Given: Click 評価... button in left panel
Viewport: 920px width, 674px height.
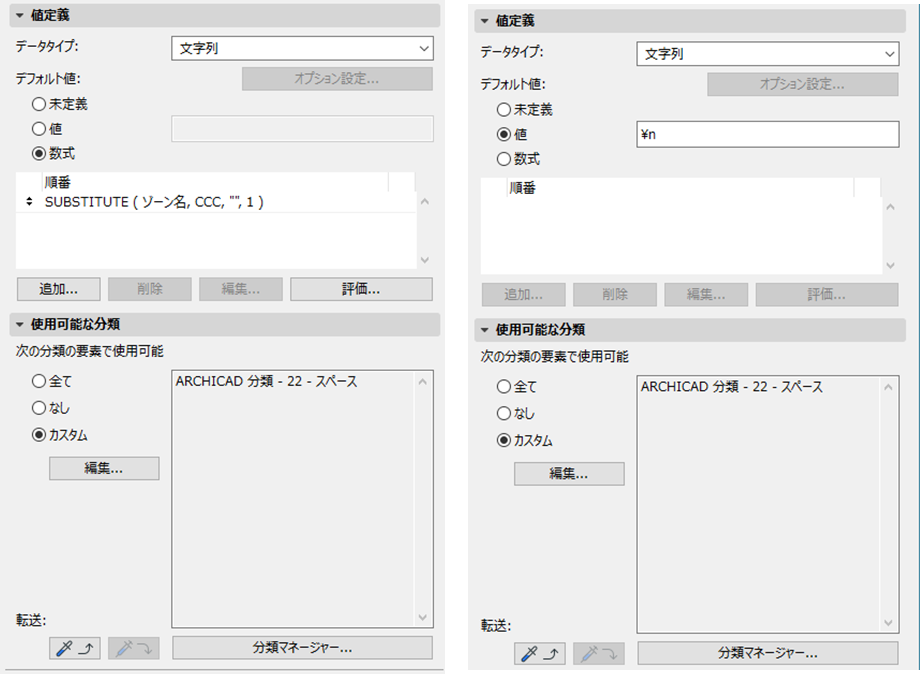Looking at the screenshot, I should [361, 289].
